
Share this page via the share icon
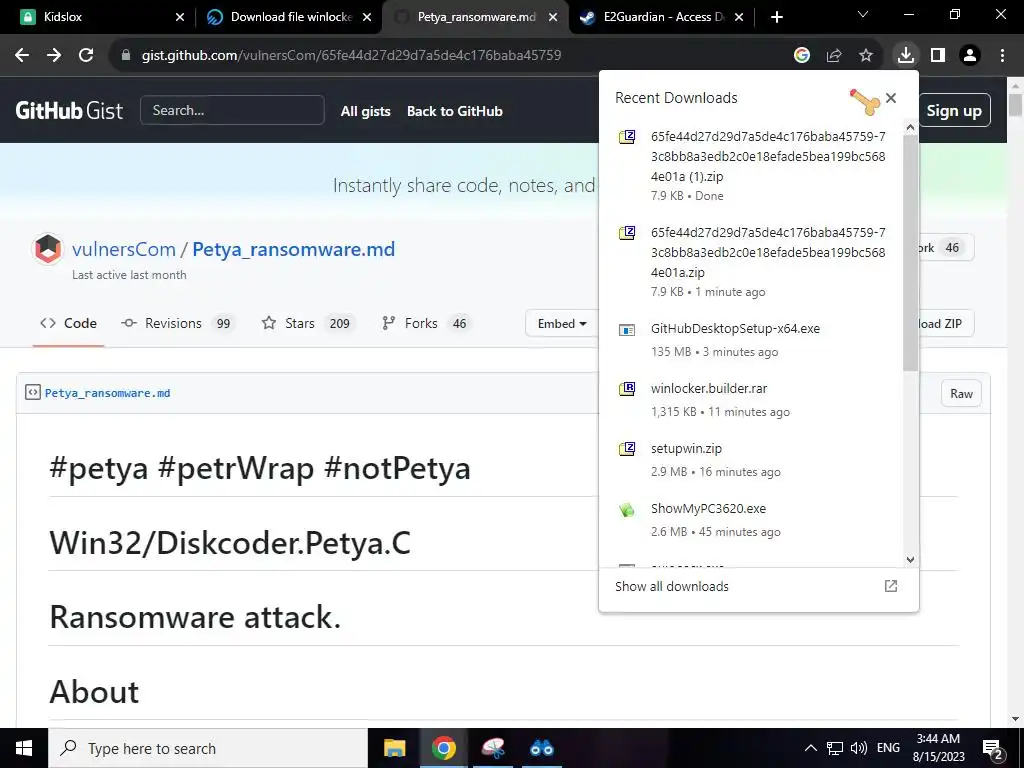(x=834, y=56)
